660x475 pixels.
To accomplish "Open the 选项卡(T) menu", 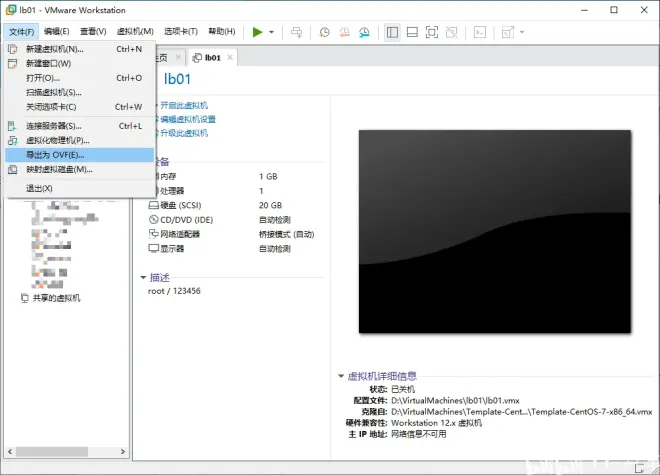I will pyautogui.click(x=181, y=32).
